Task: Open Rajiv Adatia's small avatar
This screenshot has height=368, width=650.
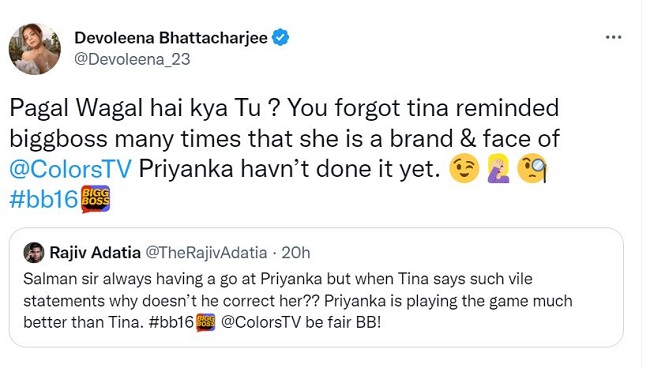Action: [34, 253]
